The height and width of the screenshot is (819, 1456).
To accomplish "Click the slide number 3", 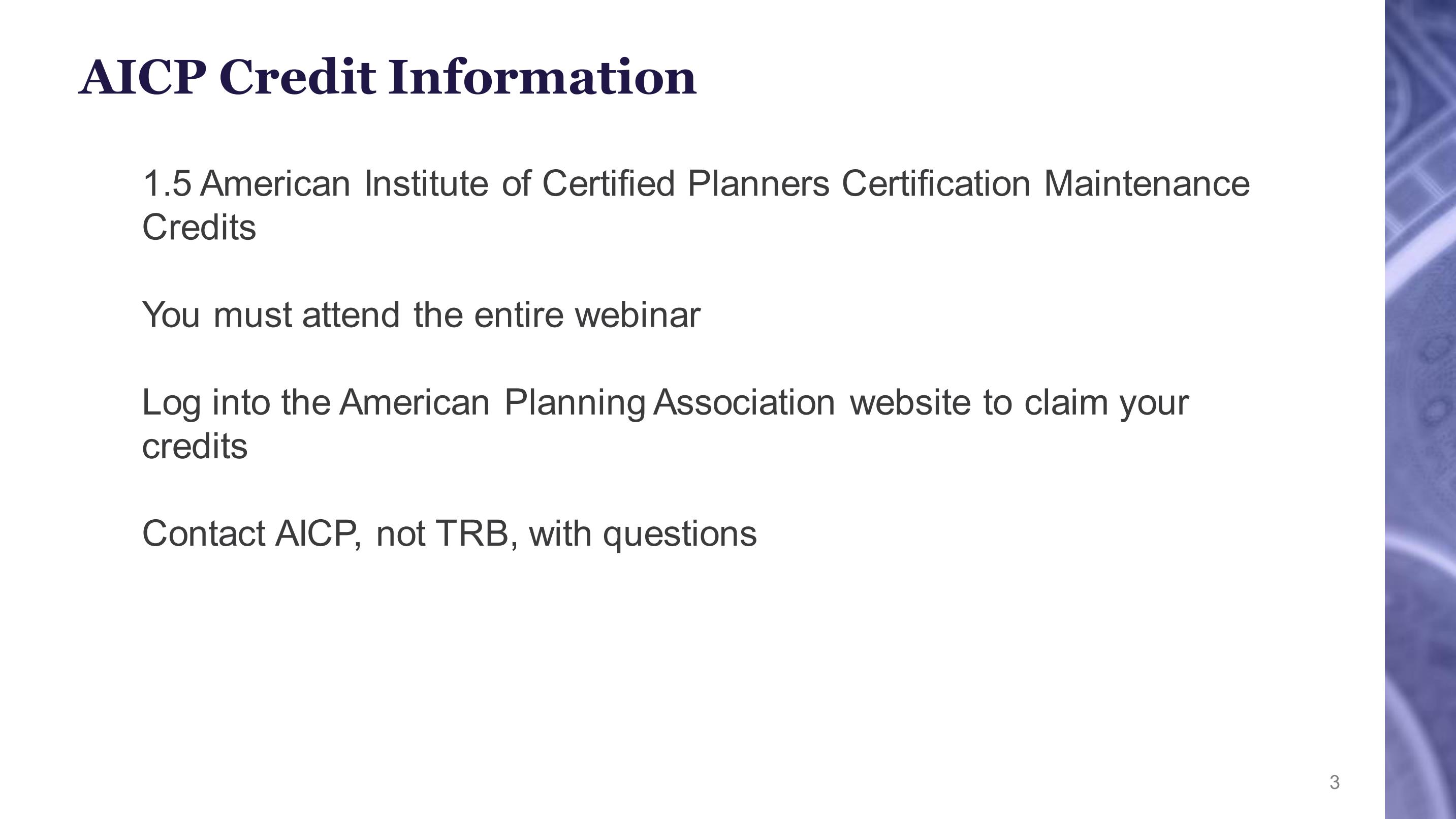I will point(1335,782).
